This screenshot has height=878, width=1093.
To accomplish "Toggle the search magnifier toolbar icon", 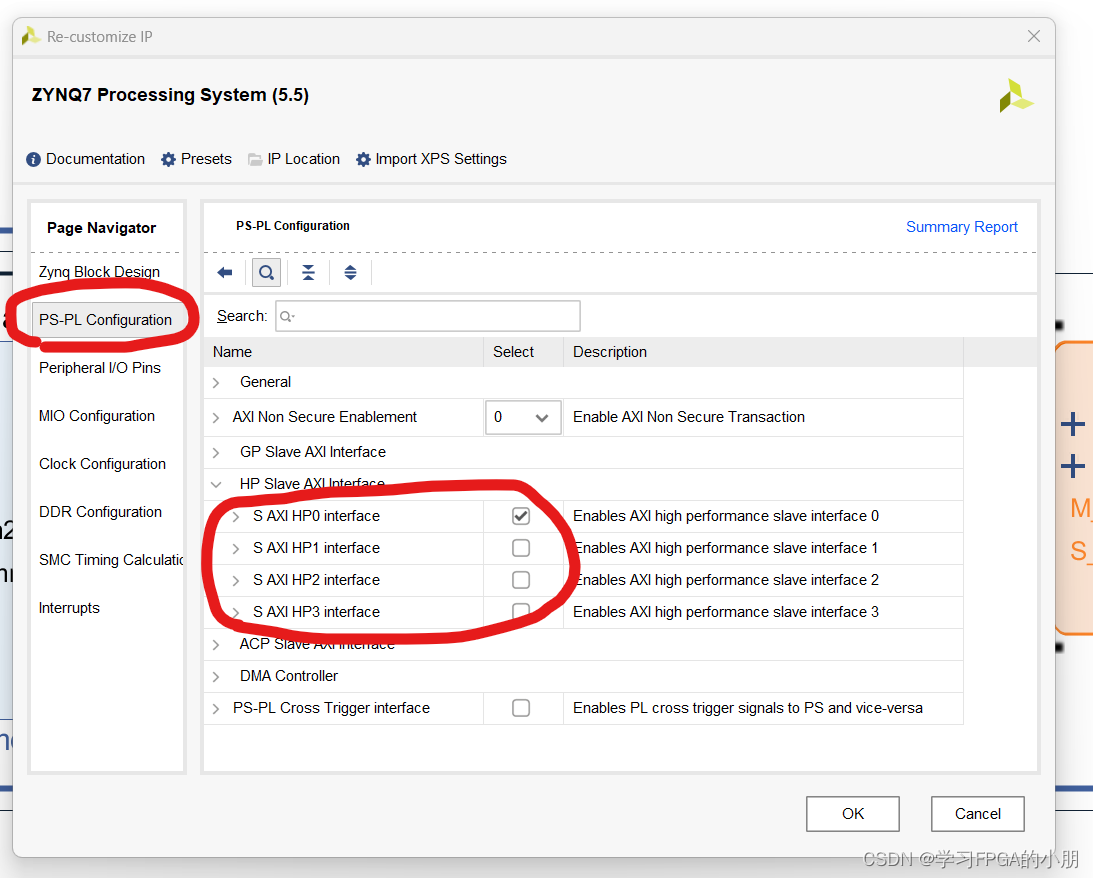I will click(266, 272).
